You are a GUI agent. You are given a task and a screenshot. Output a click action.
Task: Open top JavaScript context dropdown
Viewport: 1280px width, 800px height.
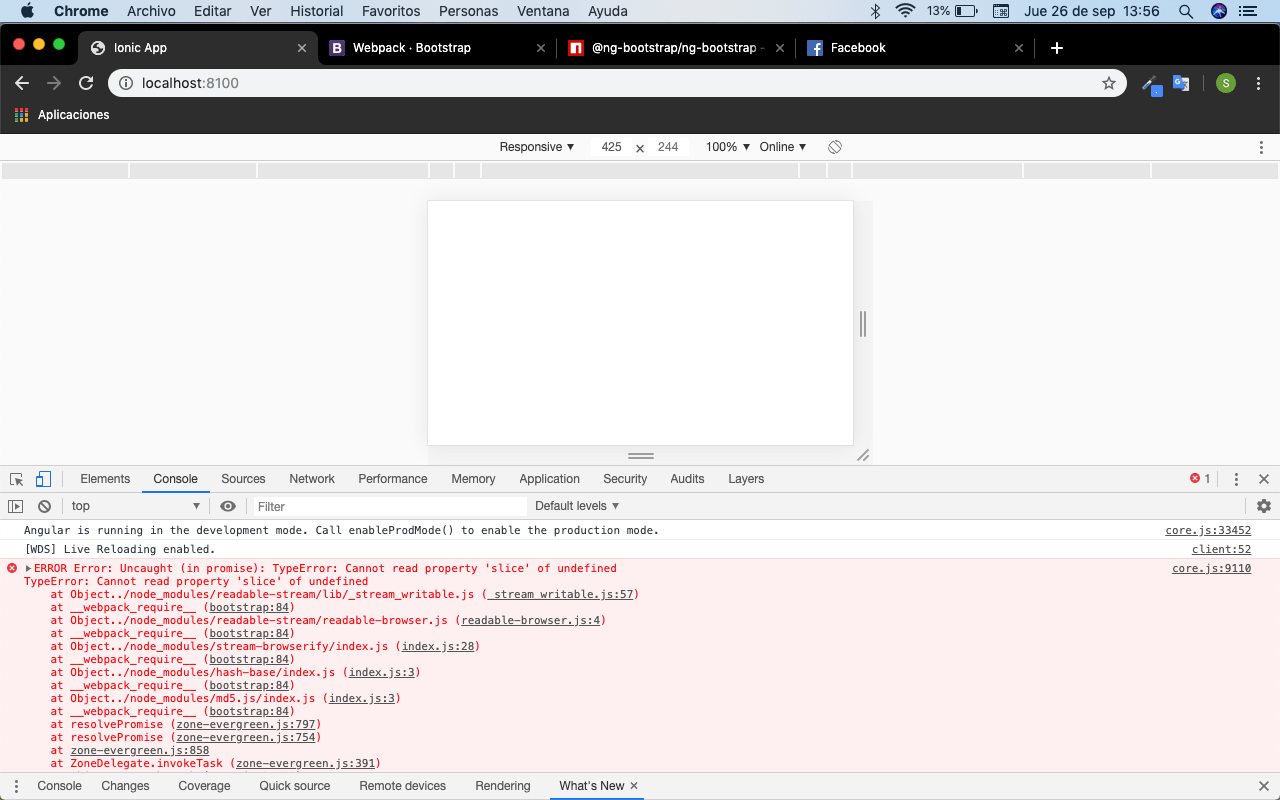[136, 506]
